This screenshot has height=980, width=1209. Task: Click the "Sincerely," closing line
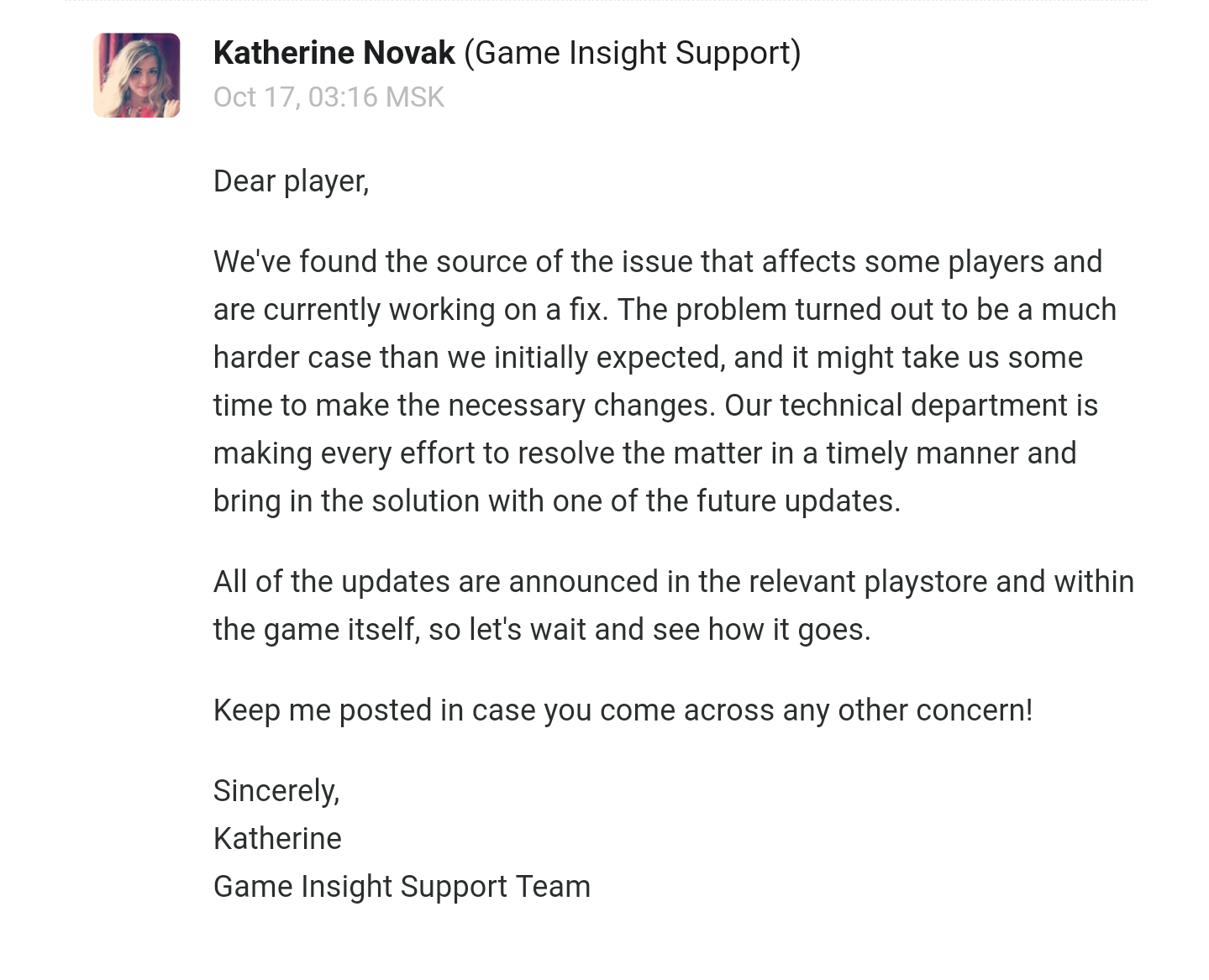coord(276,791)
